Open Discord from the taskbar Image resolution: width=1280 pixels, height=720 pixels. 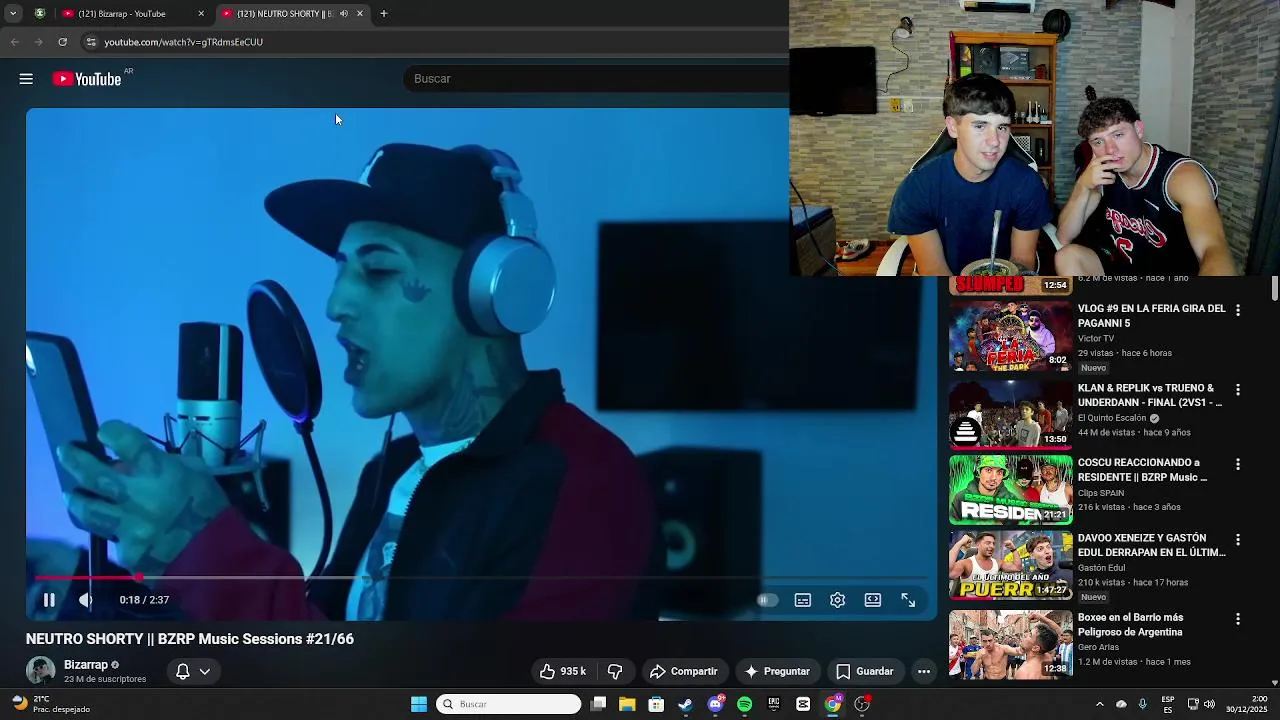coord(715,704)
